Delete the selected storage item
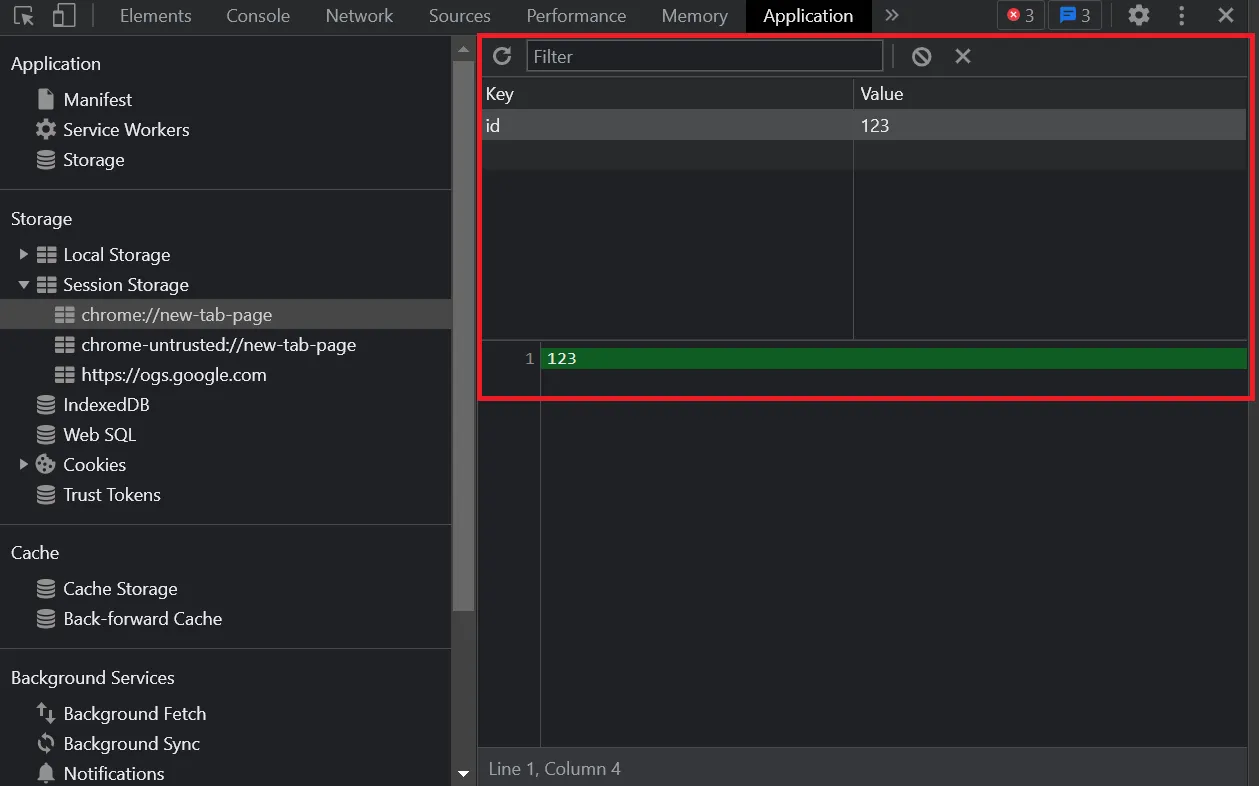1259x786 pixels. [x=962, y=56]
